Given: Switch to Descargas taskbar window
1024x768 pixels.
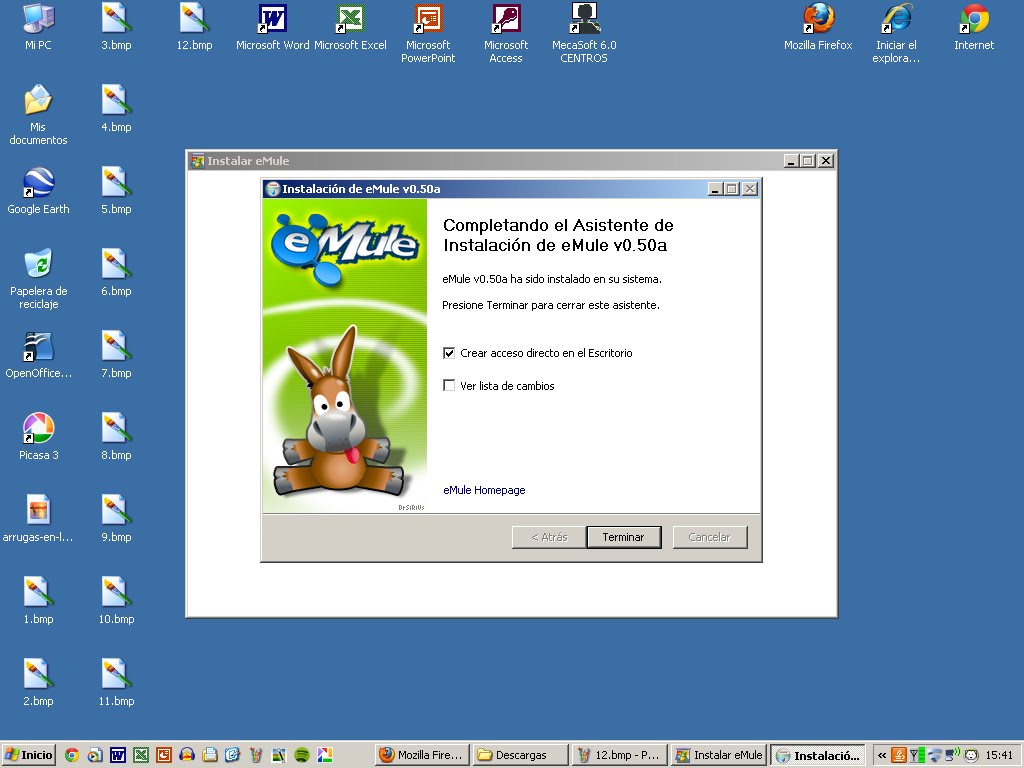Looking at the screenshot, I should tap(520, 755).
